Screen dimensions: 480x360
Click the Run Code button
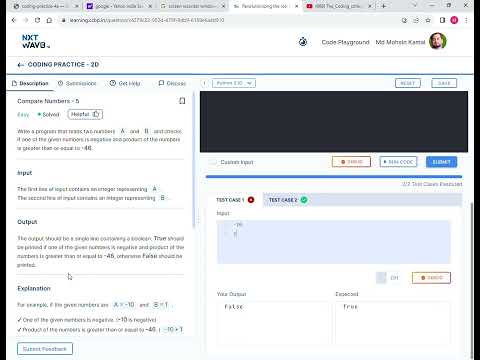point(398,162)
